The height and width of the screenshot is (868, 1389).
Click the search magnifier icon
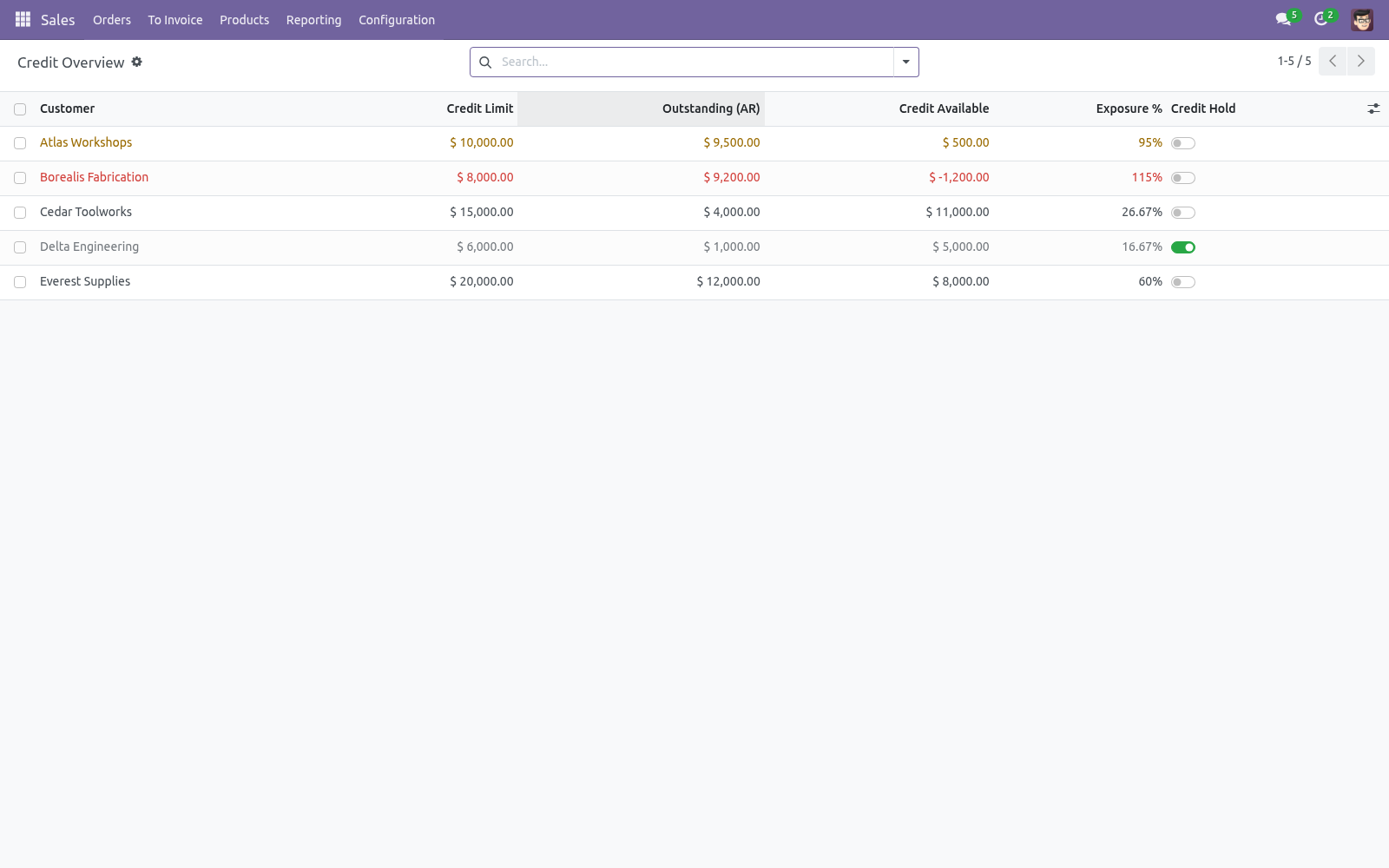(485, 62)
